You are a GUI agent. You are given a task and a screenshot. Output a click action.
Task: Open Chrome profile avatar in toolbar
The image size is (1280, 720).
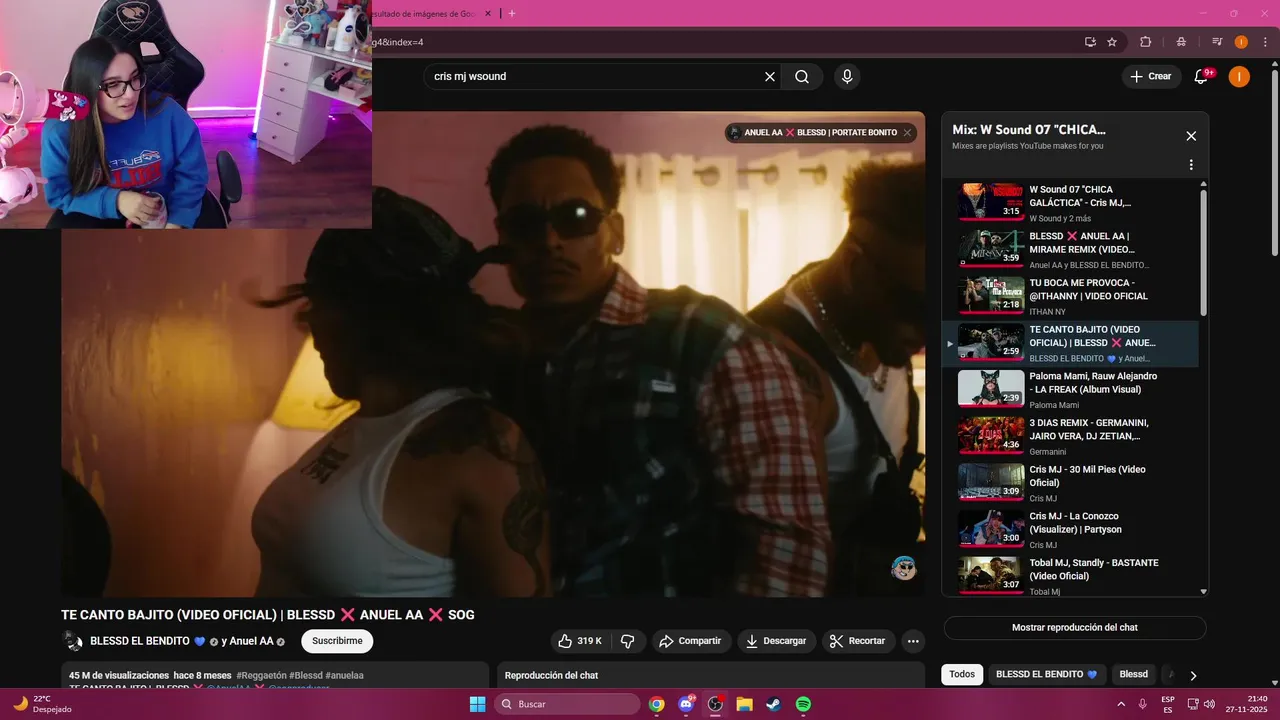tap(1241, 42)
